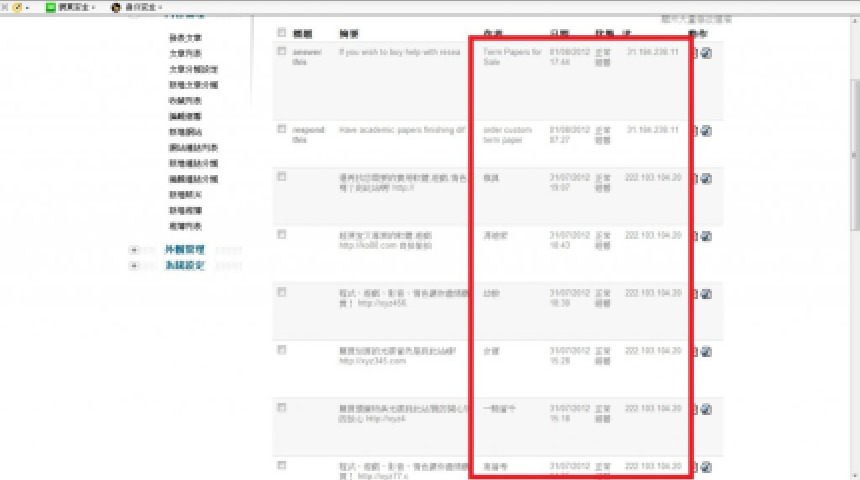Click the checkmark icon for the 31/07/2012 18:43 row
Screen dimensions: 860x480
707,237
